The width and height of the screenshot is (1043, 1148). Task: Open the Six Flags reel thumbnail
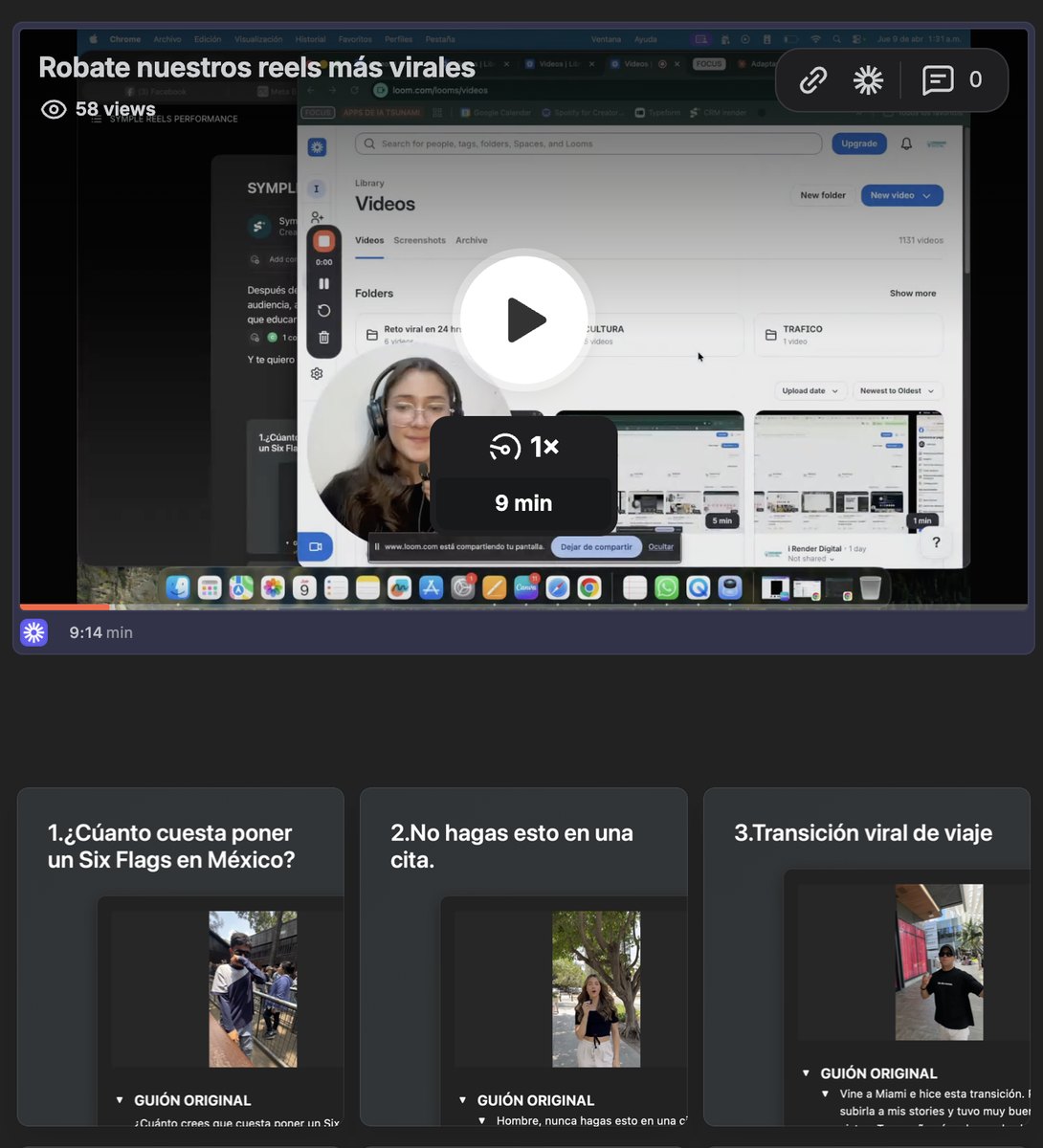[x=253, y=988]
